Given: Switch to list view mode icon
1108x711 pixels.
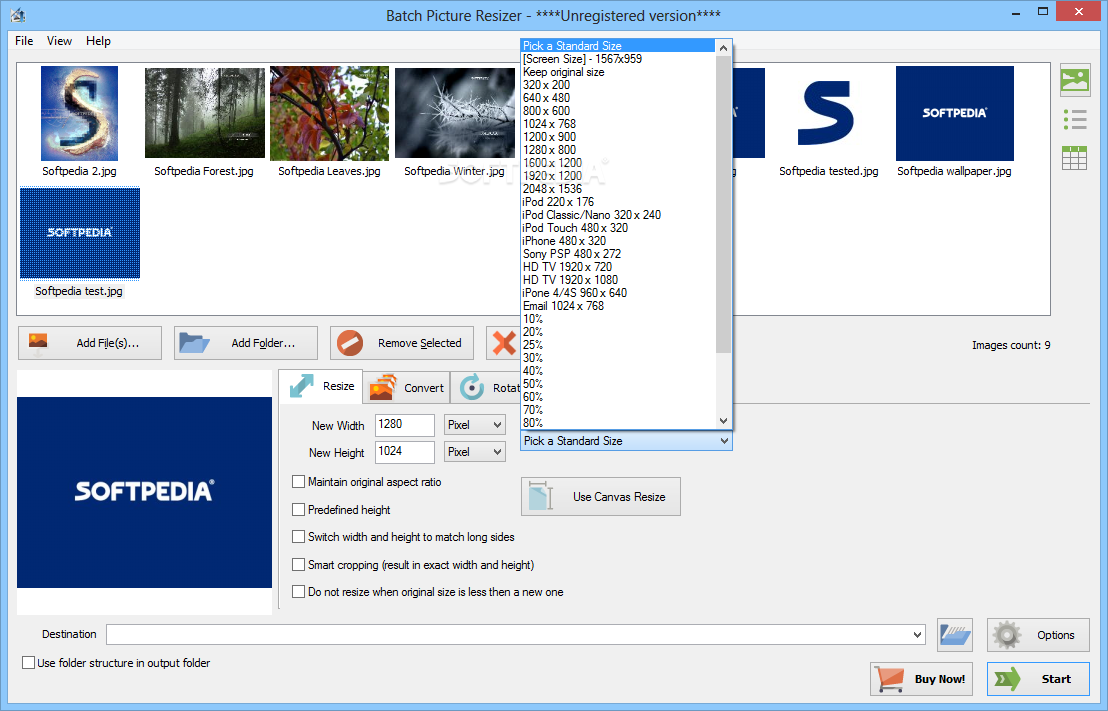Looking at the screenshot, I should 1074,119.
